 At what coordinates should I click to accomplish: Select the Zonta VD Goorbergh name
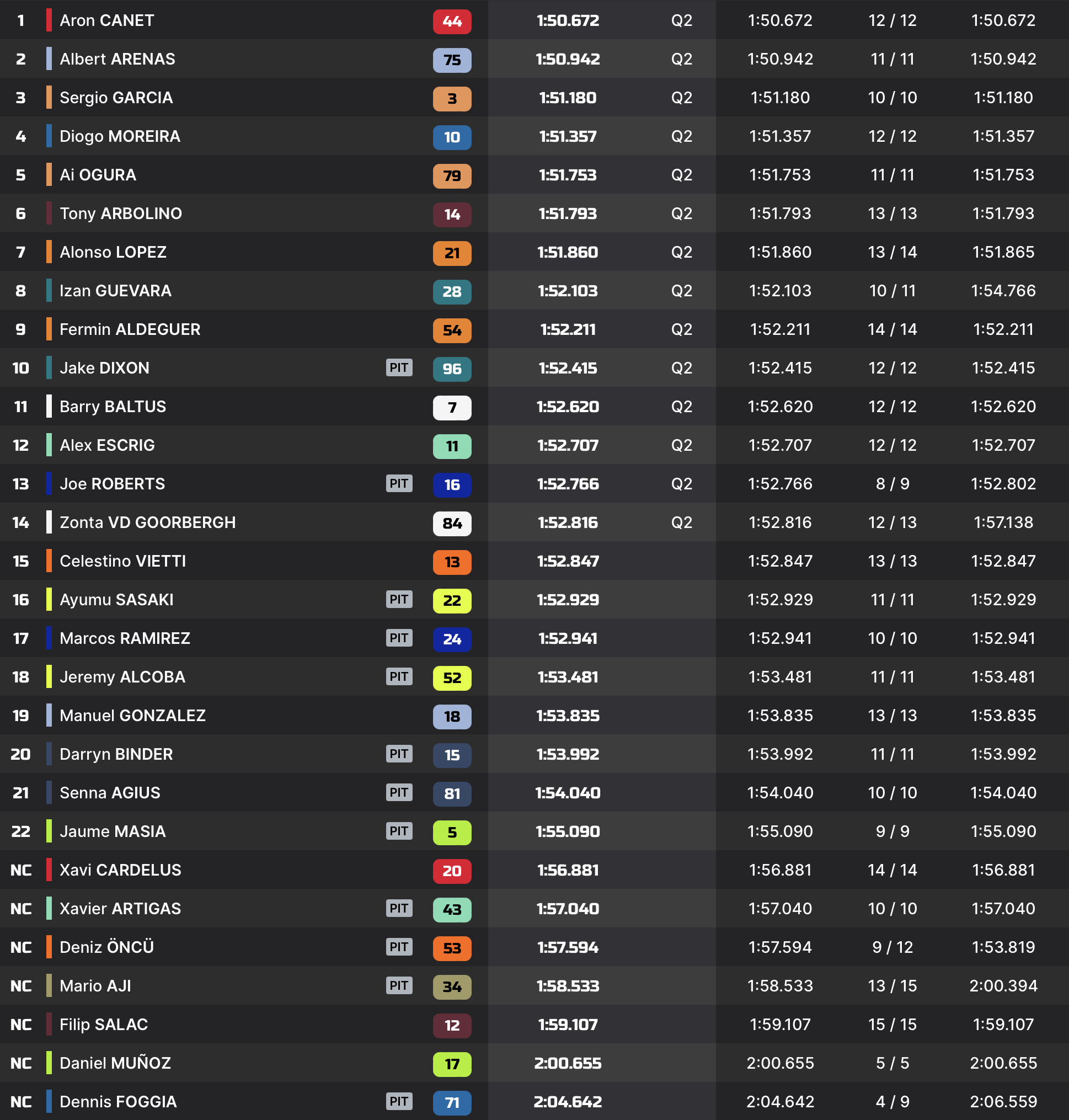(148, 522)
